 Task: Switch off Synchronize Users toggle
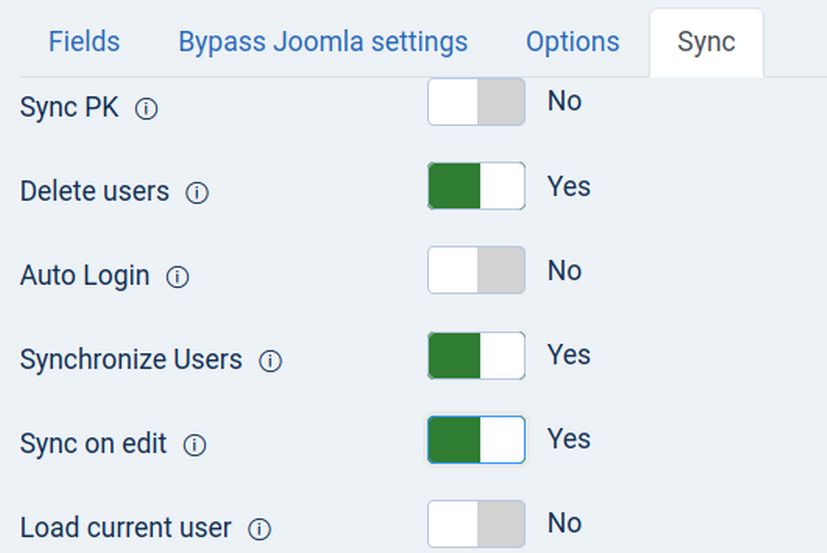476,355
